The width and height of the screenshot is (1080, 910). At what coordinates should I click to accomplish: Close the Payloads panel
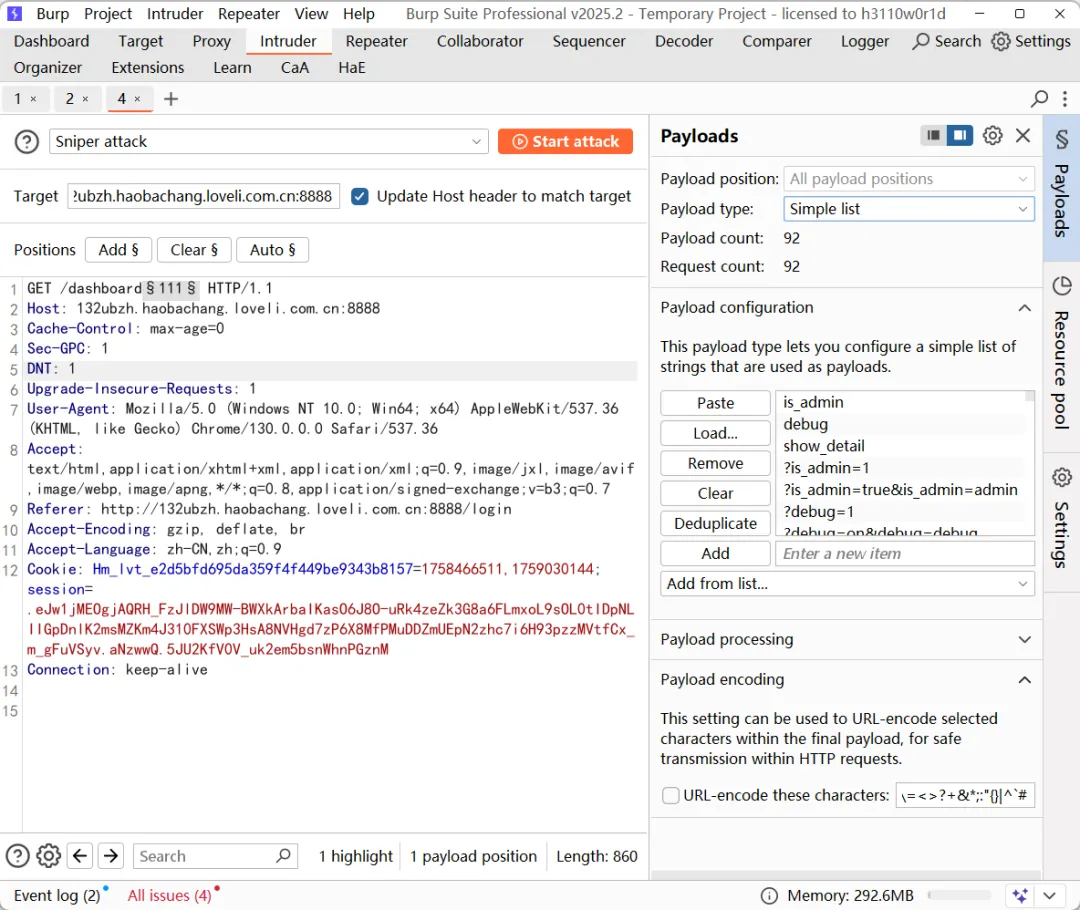1024,136
